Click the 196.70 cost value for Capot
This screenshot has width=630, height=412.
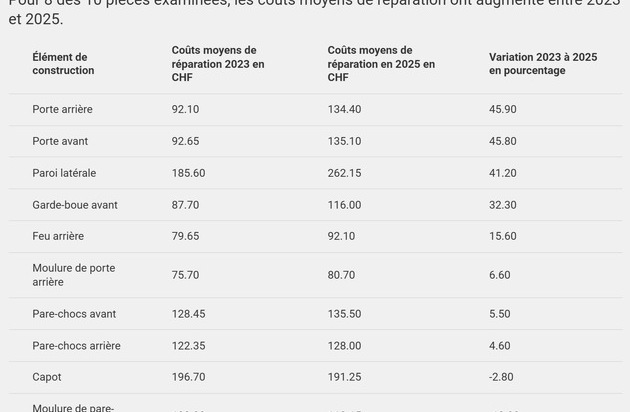point(188,377)
